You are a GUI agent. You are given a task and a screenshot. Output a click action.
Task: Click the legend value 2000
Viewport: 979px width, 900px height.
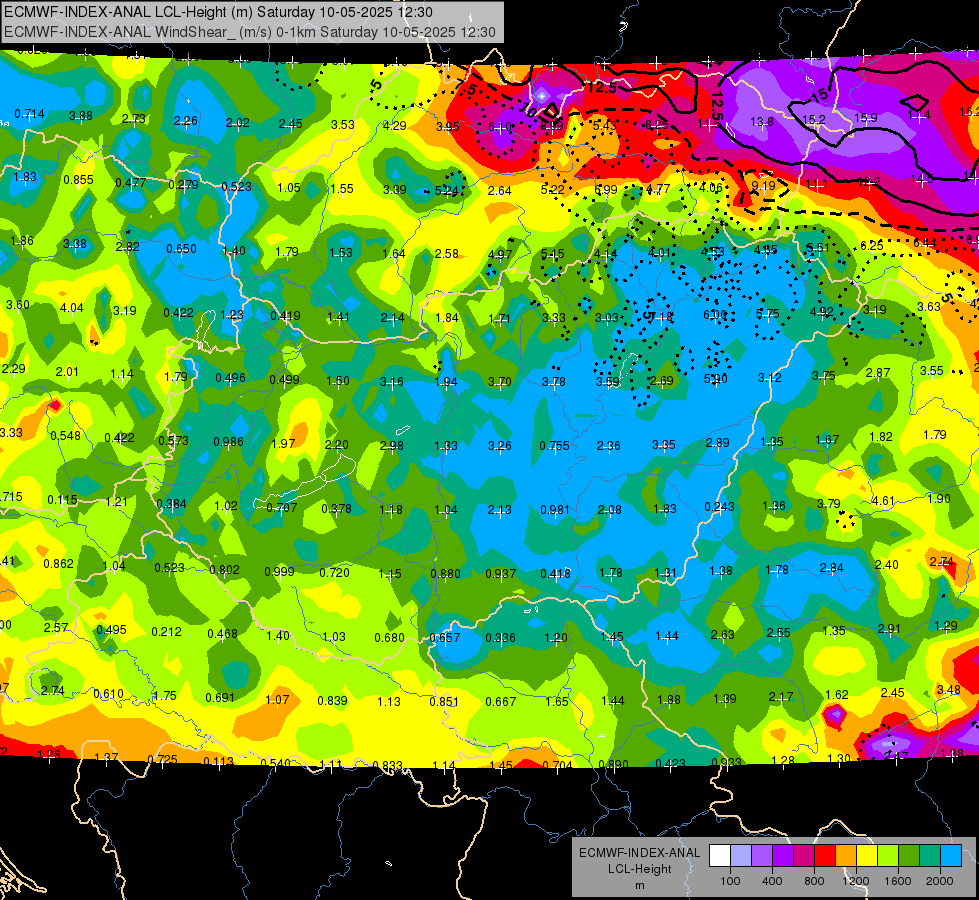click(940, 881)
